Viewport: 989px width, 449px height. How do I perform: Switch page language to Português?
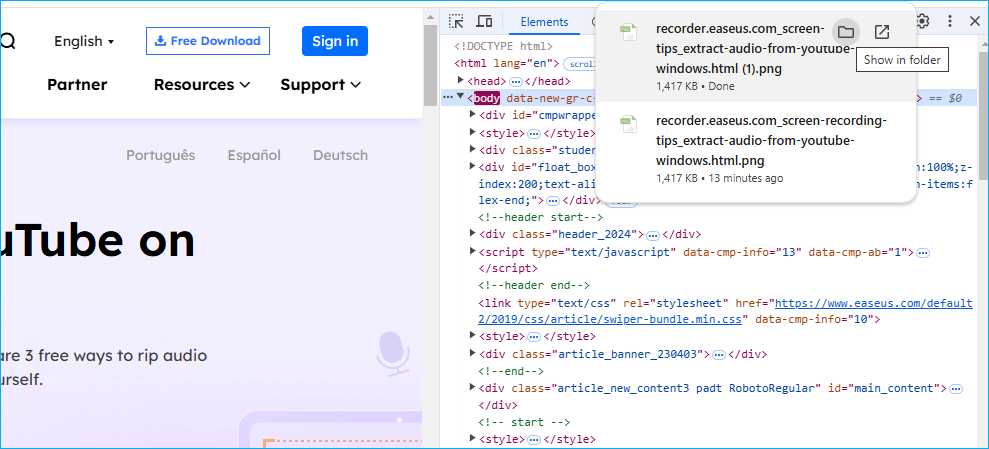[161, 155]
